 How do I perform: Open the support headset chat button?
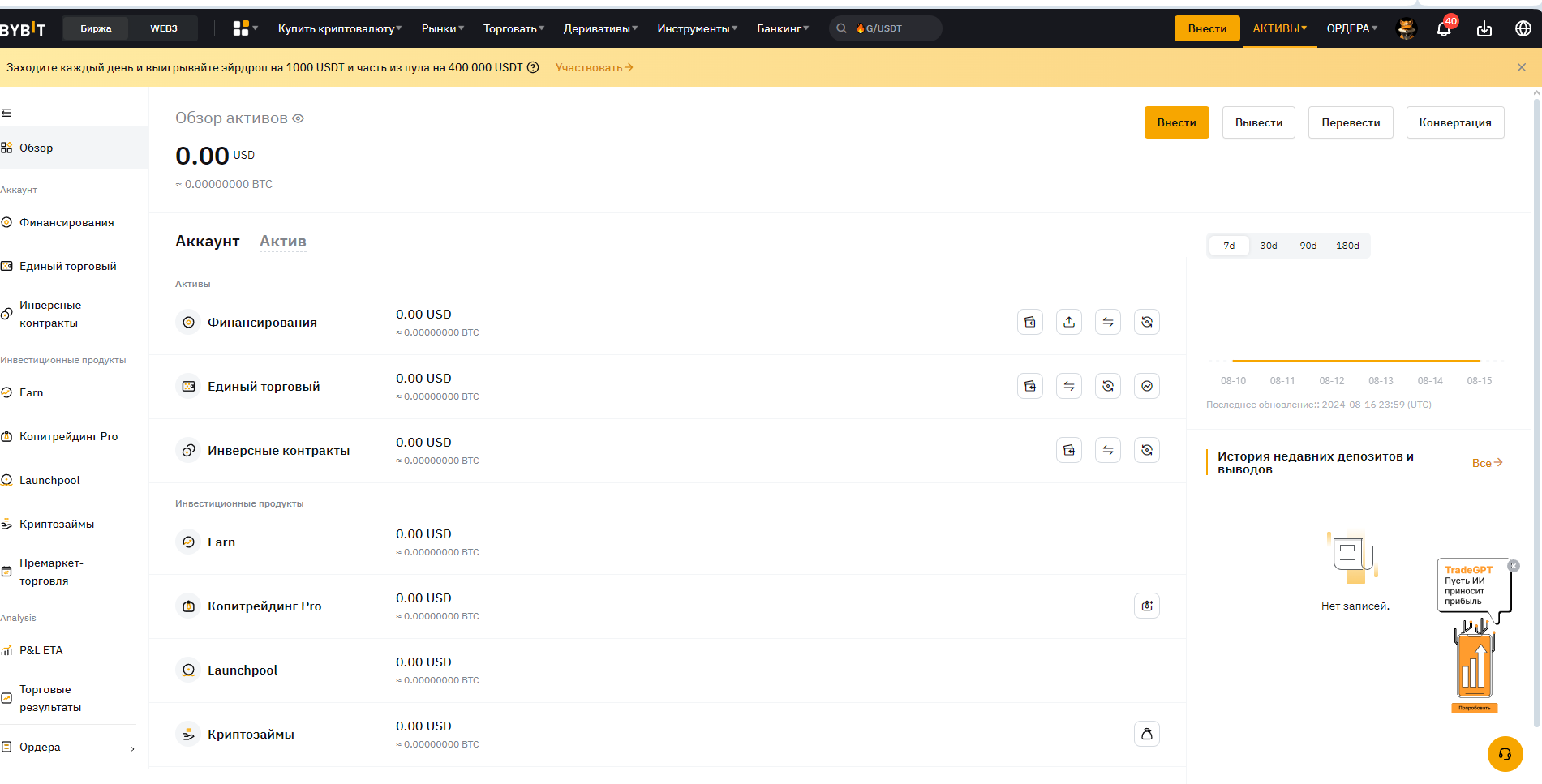pyautogui.click(x=1505, y=754)
